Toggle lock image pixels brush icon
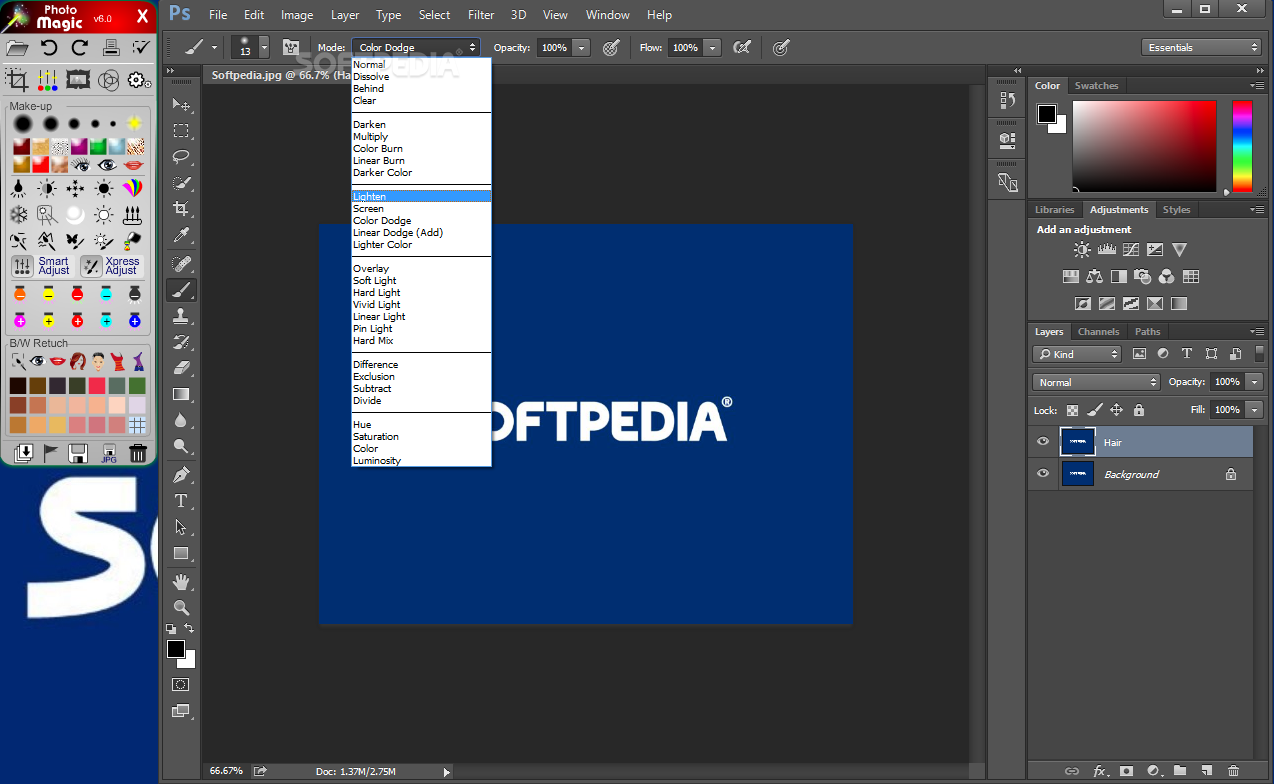This screenshot has width=1274, height=784. pos(1094,410)
